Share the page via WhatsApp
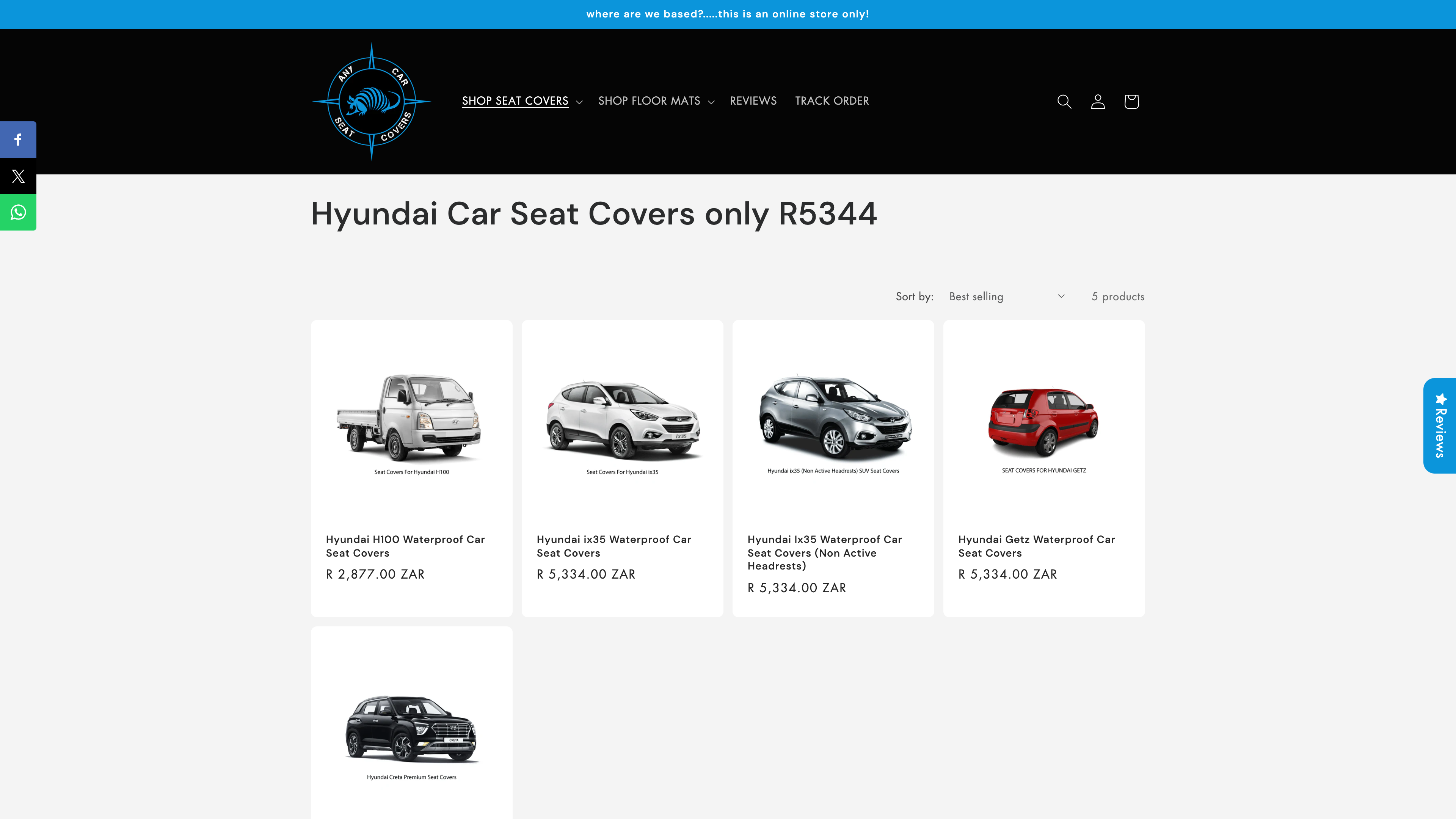This screenshot has width=1456, height=819. click(x=18, y=212)
